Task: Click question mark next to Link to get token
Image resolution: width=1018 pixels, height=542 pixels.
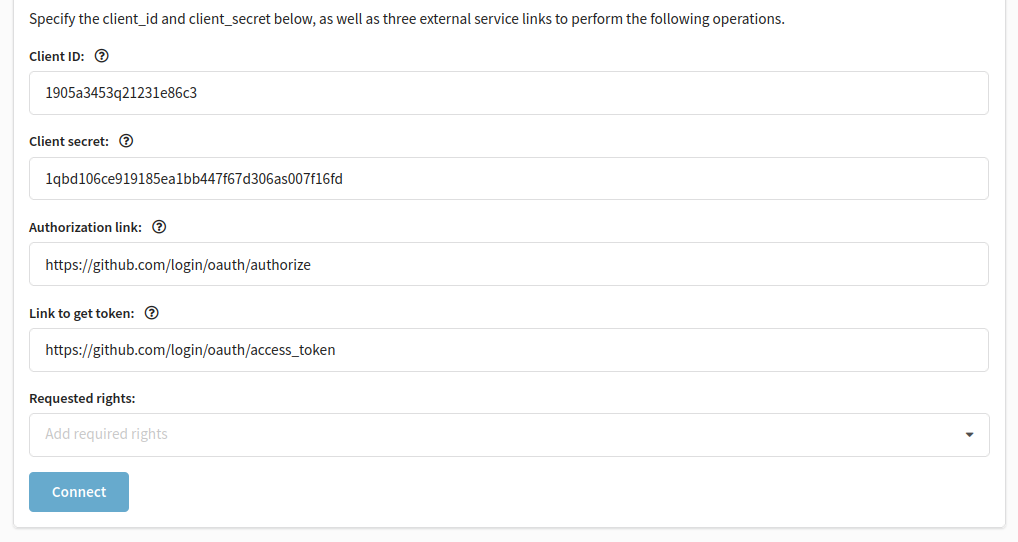Action: [151, 313]
